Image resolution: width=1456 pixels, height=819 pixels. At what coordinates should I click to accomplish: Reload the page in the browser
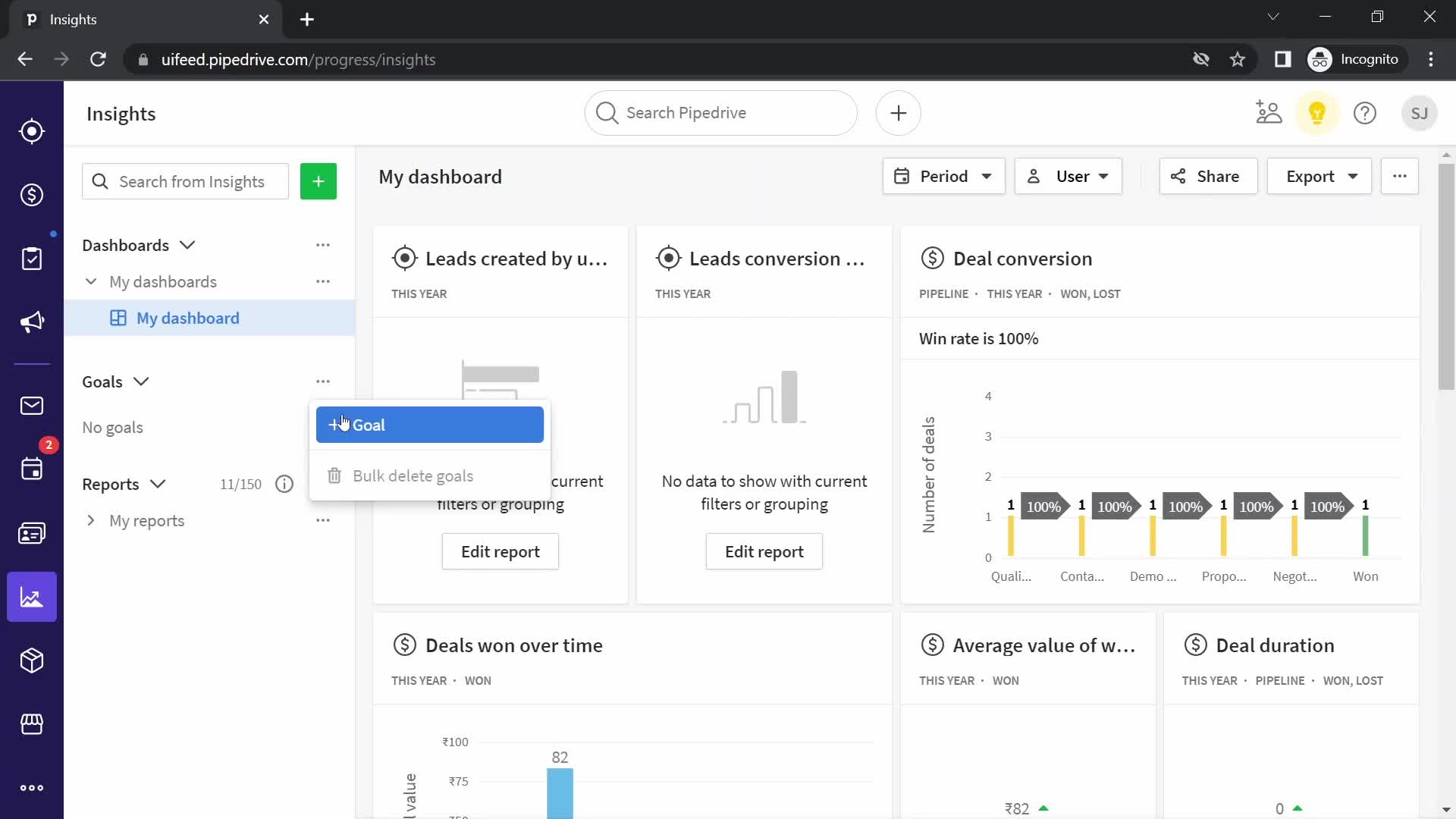98,59
